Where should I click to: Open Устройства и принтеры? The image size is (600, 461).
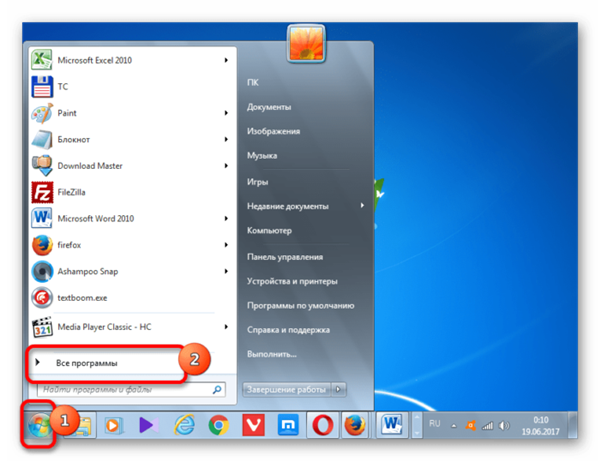pyautogui.click(x=292, y=281)
